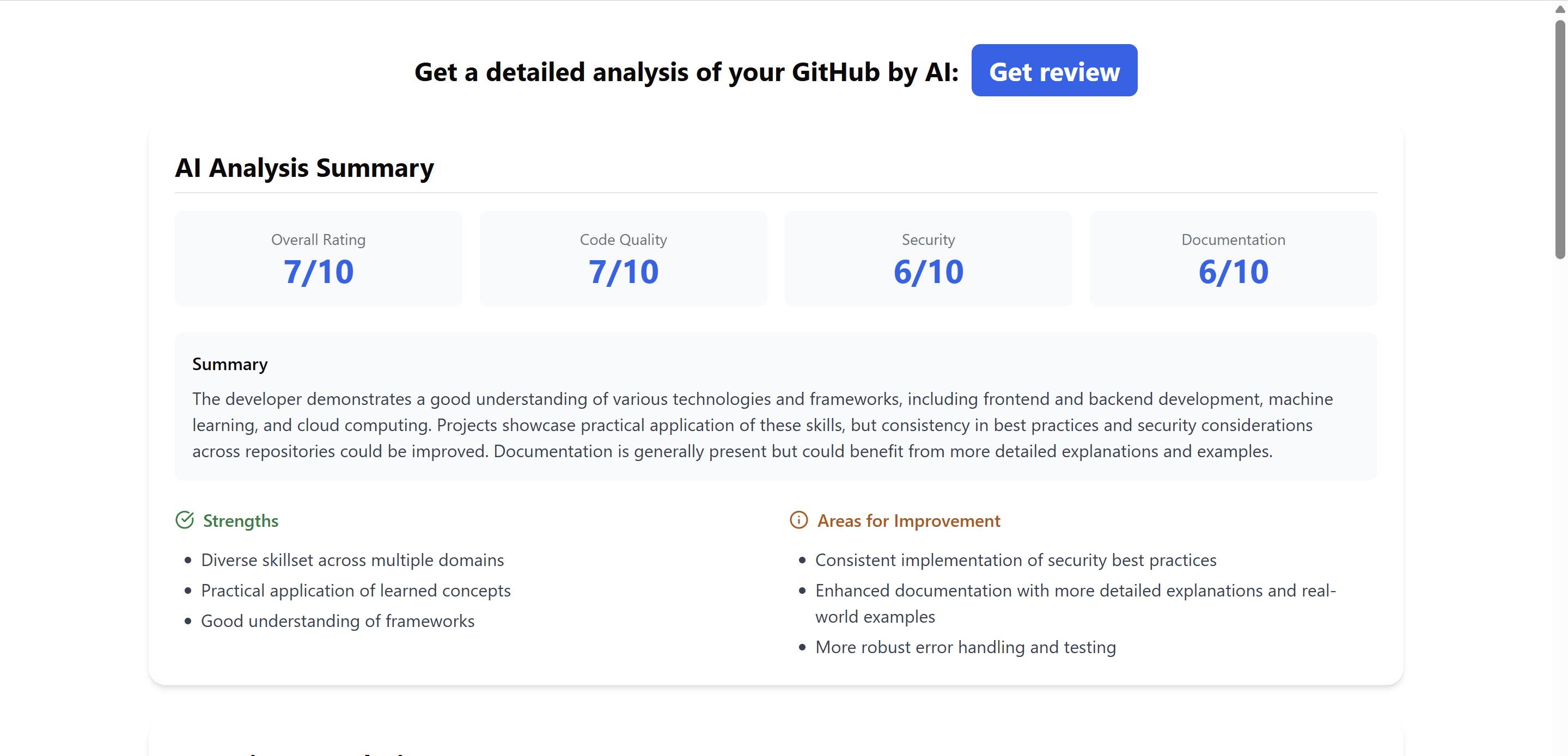Click "Good understanding of frameworks" item
The height and width of the screenshot is (756, 1568).
coord(337,620)
